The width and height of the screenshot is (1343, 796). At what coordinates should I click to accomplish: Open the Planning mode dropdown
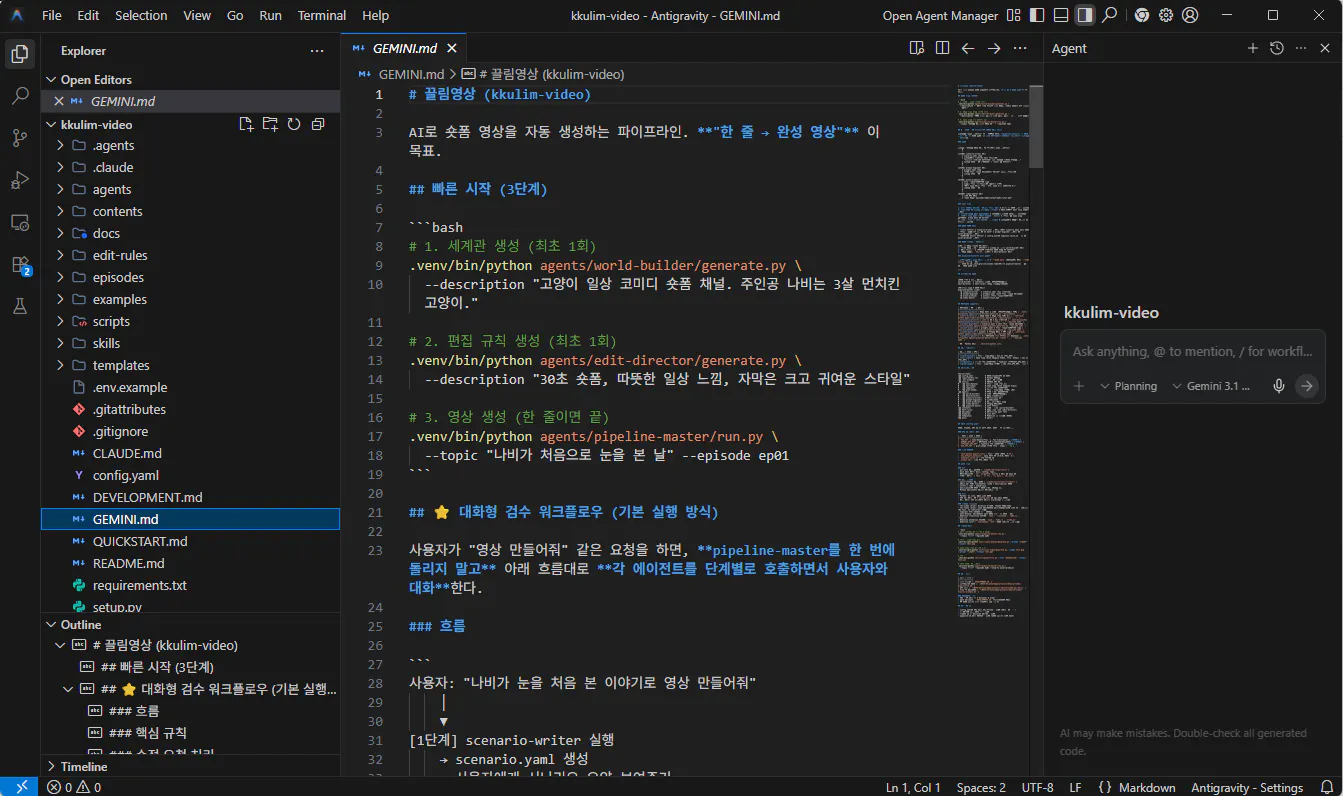tap(1128, 386)
